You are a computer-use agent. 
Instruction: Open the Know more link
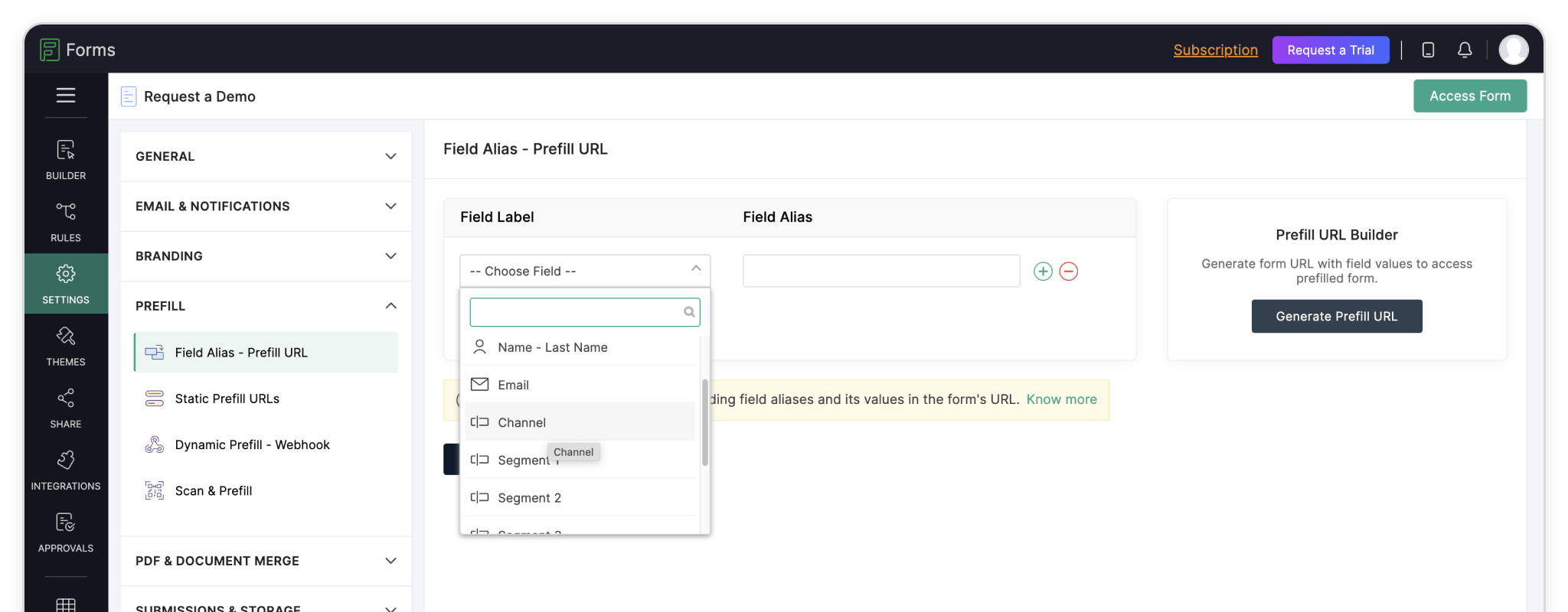coord(1061,399)
